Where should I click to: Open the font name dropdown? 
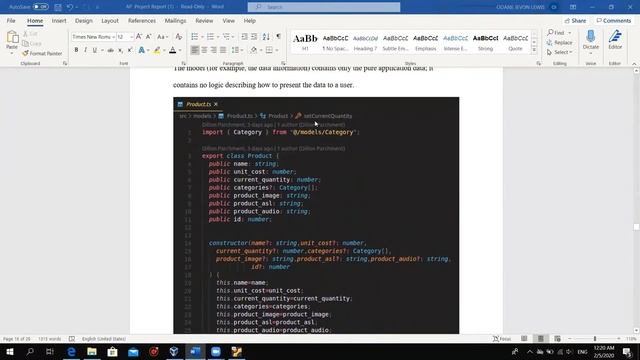click(113, 37)
